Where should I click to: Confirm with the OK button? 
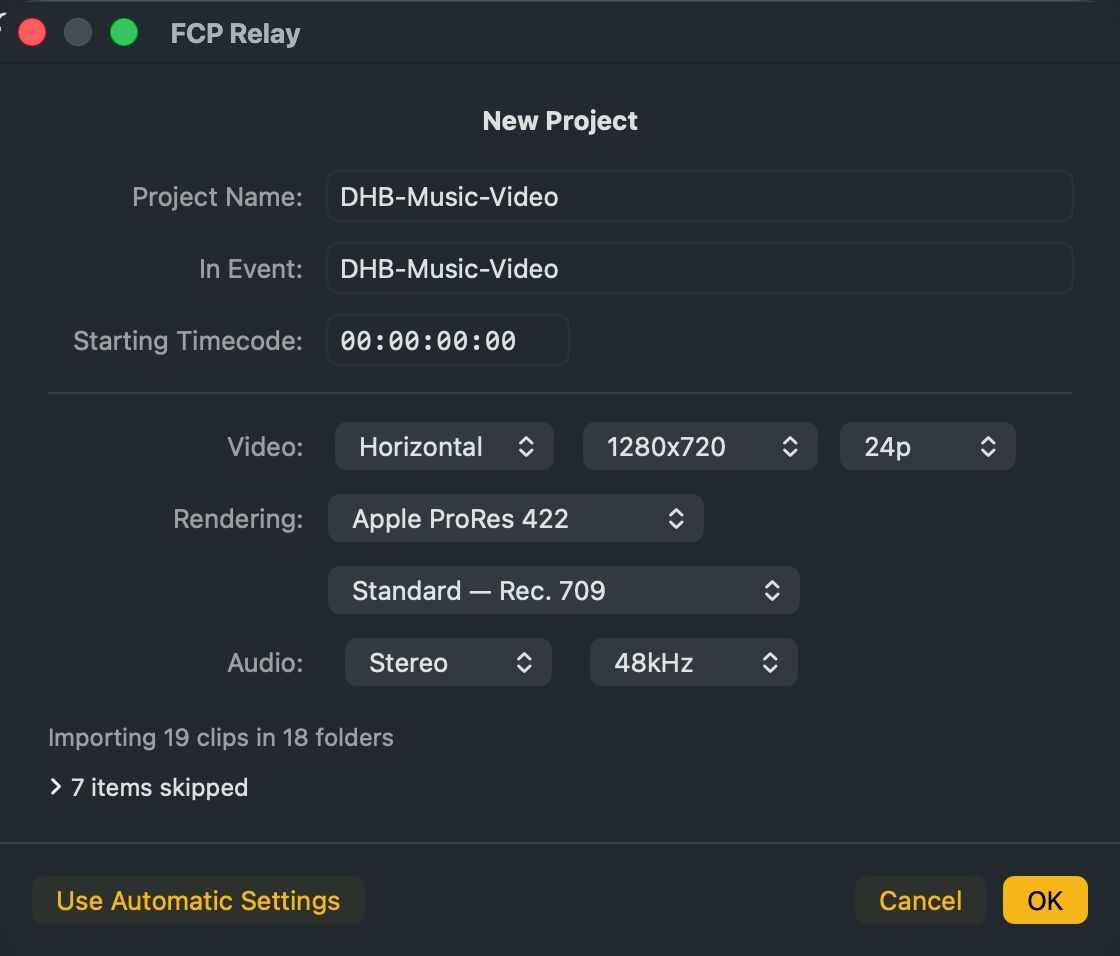[x=1045, y=900]
